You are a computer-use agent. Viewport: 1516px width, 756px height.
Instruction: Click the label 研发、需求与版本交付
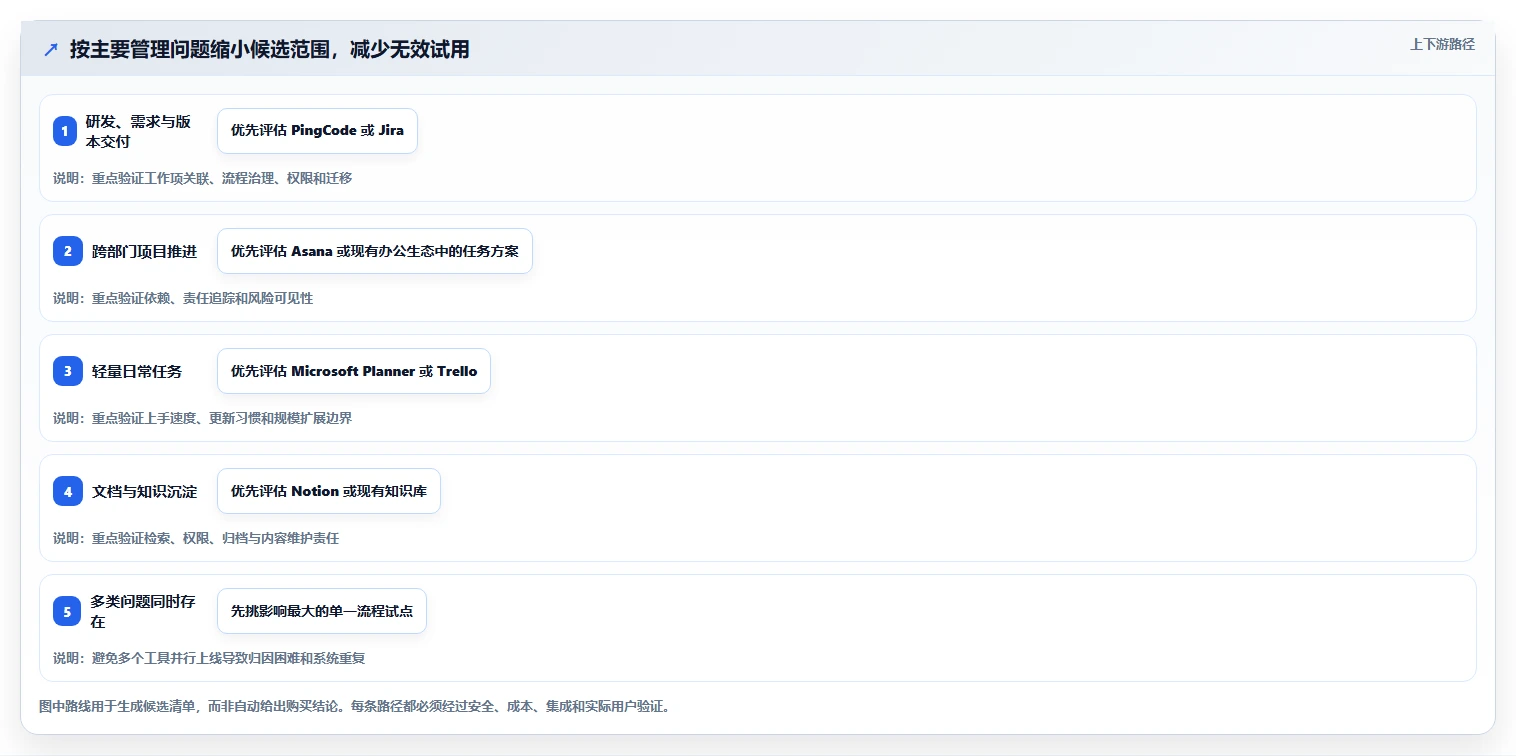(x=138, y=131)
